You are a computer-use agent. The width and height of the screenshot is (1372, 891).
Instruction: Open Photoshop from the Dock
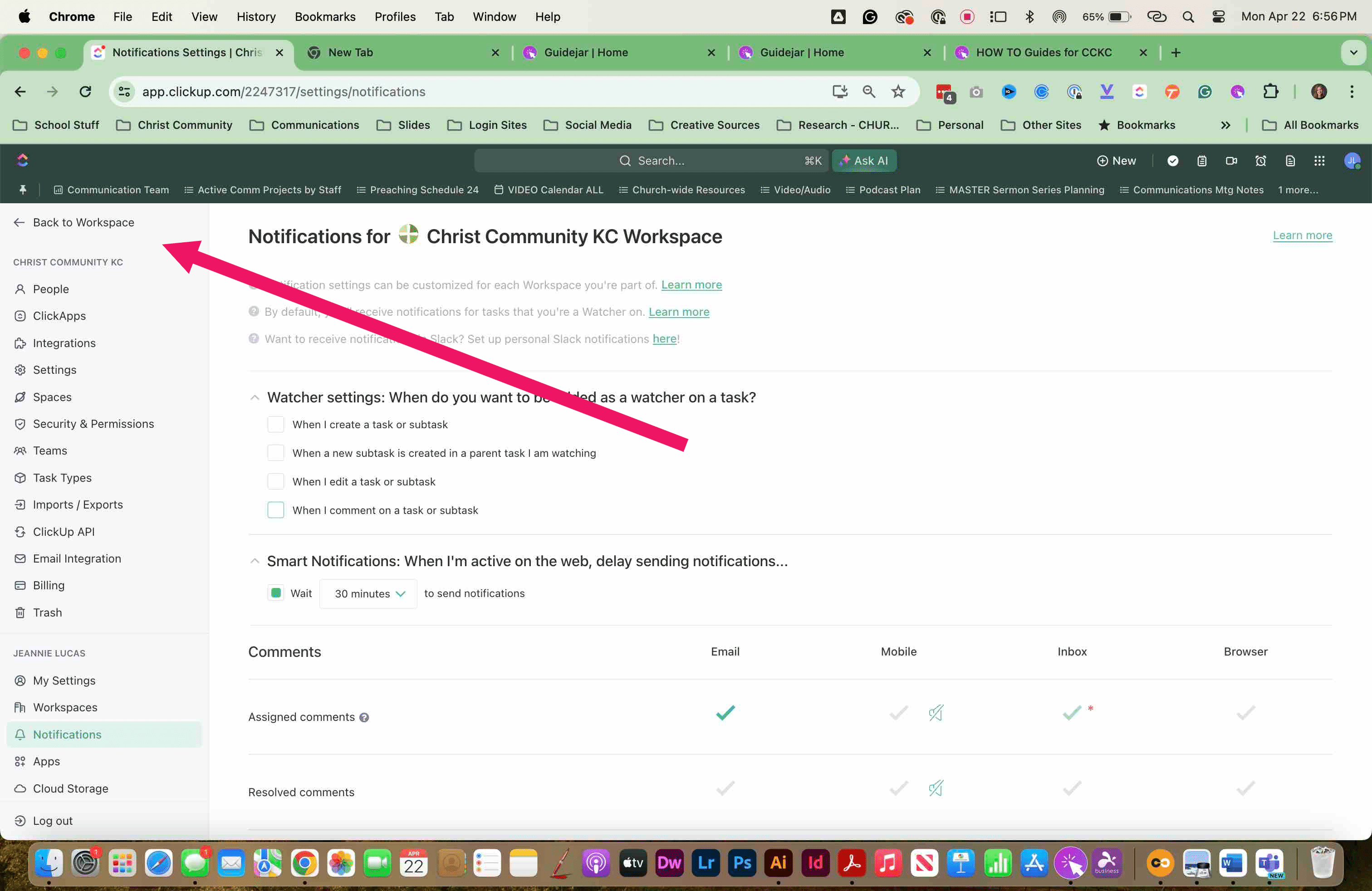click(x=742, y=862)
